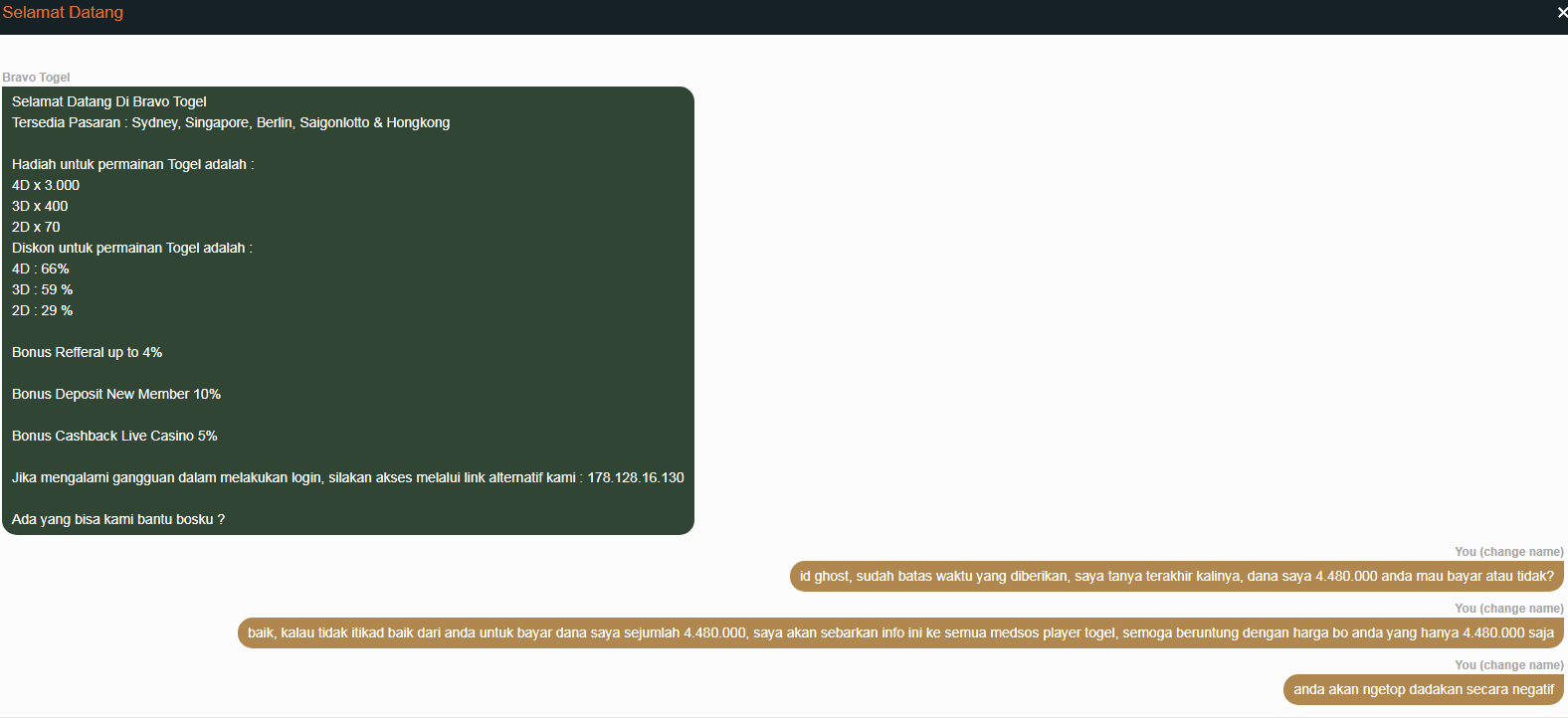This screenshot has width=1568, height=718.
Task: Click the '3D : 59 %' discount line
Action: tap(43, 289)
